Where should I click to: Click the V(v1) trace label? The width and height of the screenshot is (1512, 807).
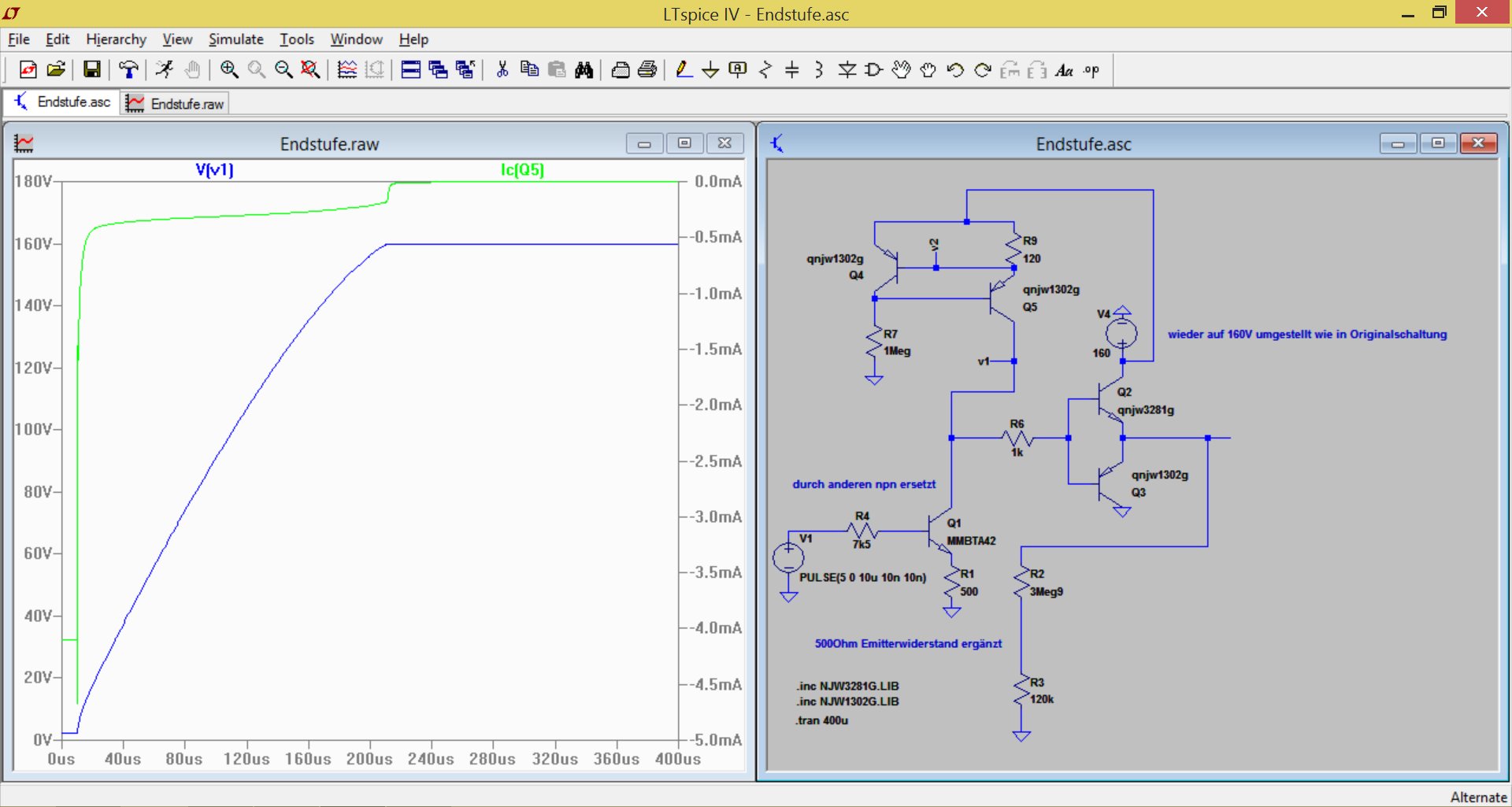[x=214, y=169]
